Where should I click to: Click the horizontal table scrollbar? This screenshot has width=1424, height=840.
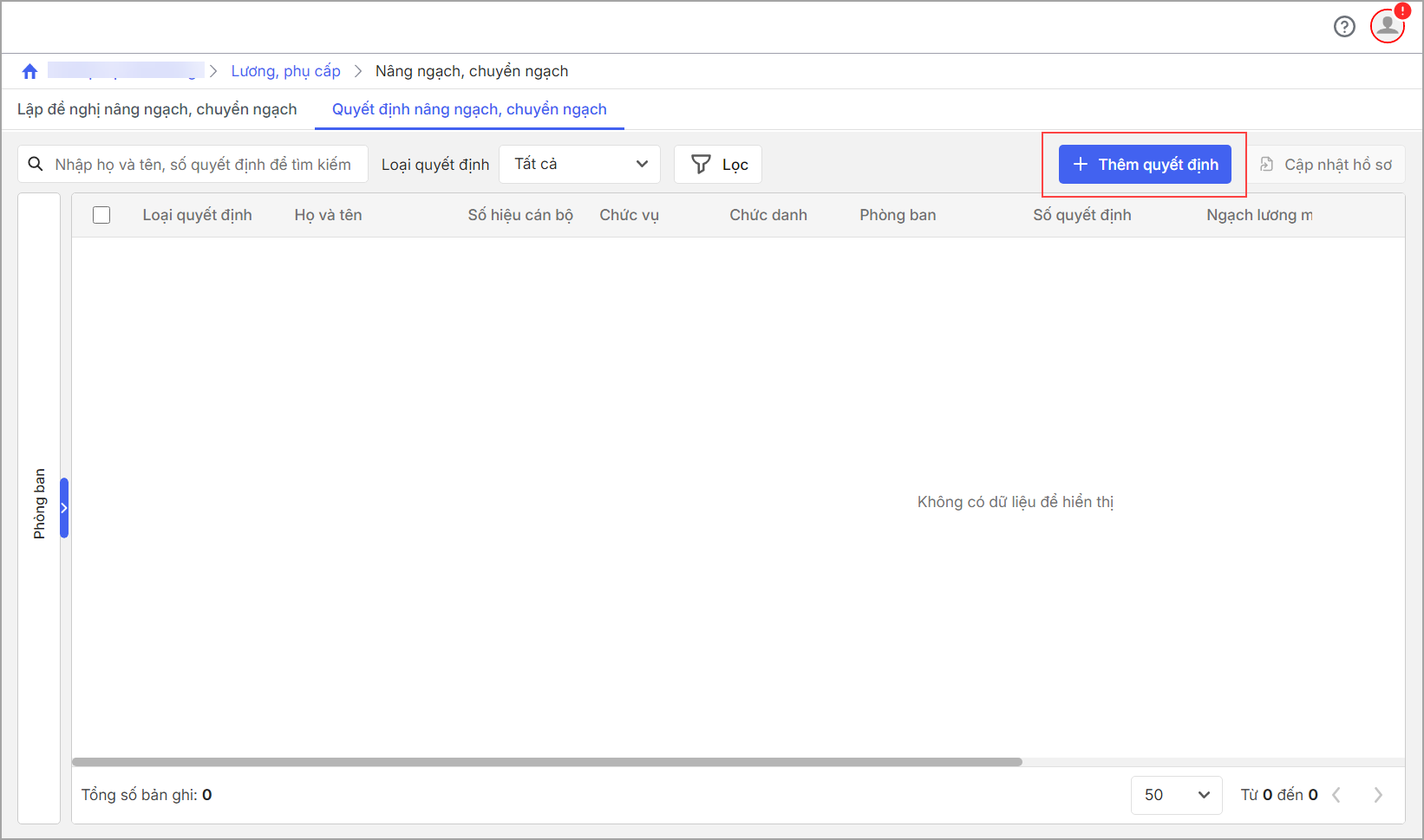click(x=546, y=762)
